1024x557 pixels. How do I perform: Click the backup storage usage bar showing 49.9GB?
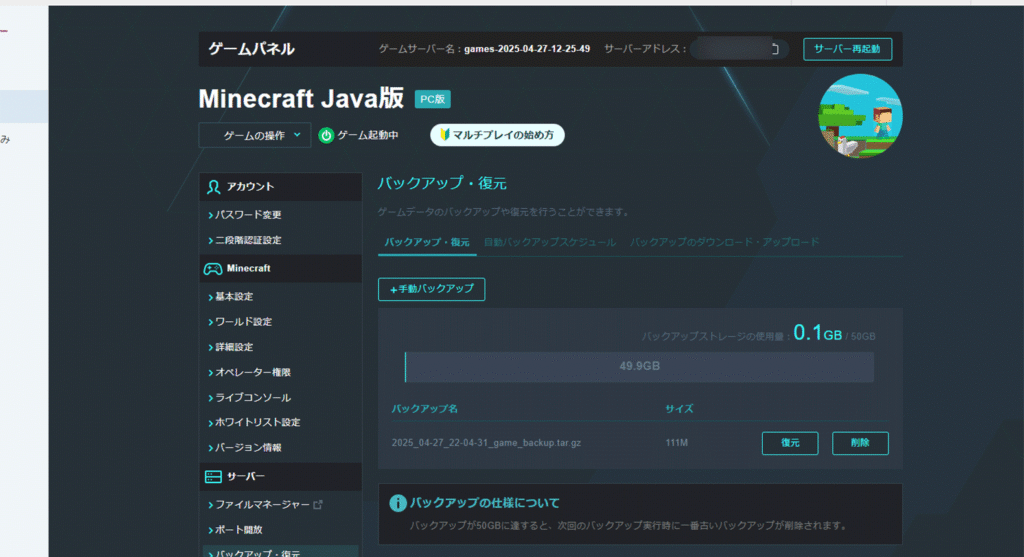[x=639, y=367]
